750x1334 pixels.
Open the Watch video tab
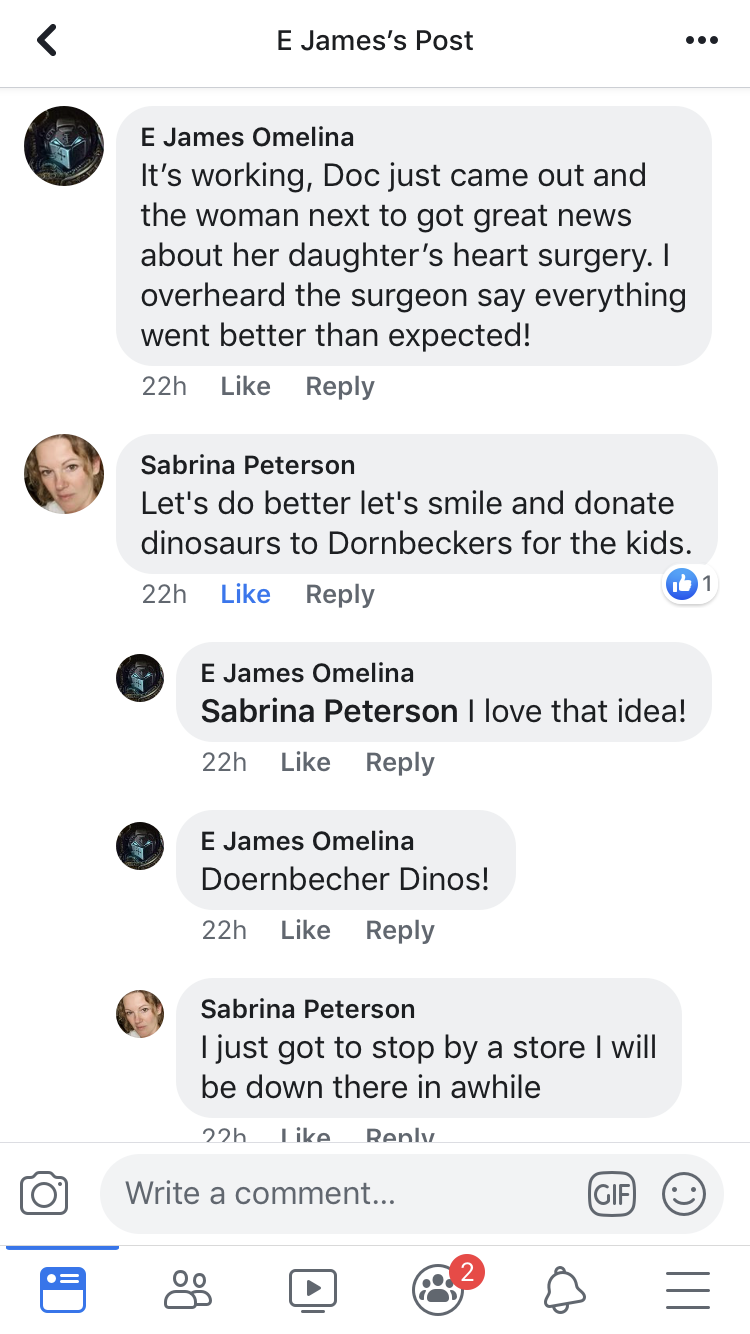(x=312, y=1289)
